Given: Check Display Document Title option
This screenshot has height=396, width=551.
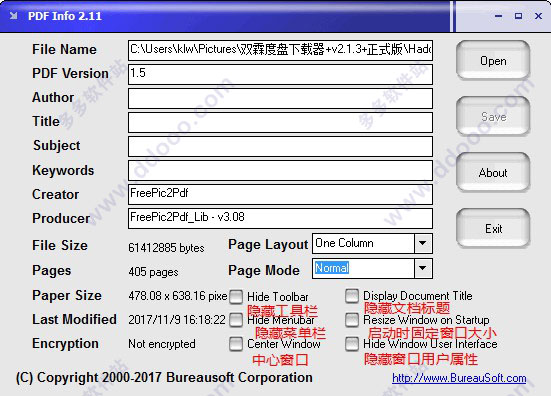Looking at the screenshot, I should [x=352, y=296].
